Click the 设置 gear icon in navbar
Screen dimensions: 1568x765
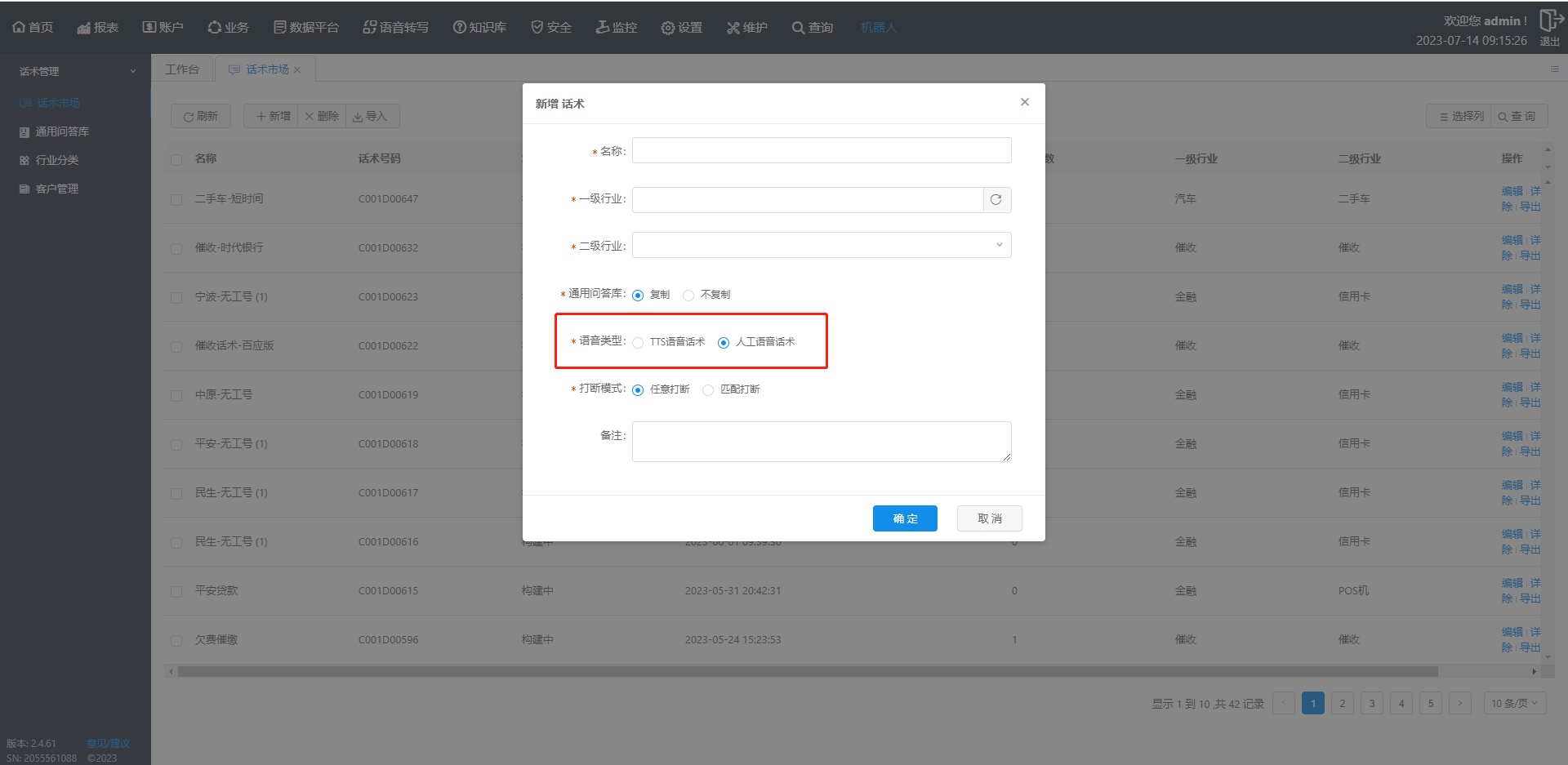pyautogui.click(x=668, y=28)
